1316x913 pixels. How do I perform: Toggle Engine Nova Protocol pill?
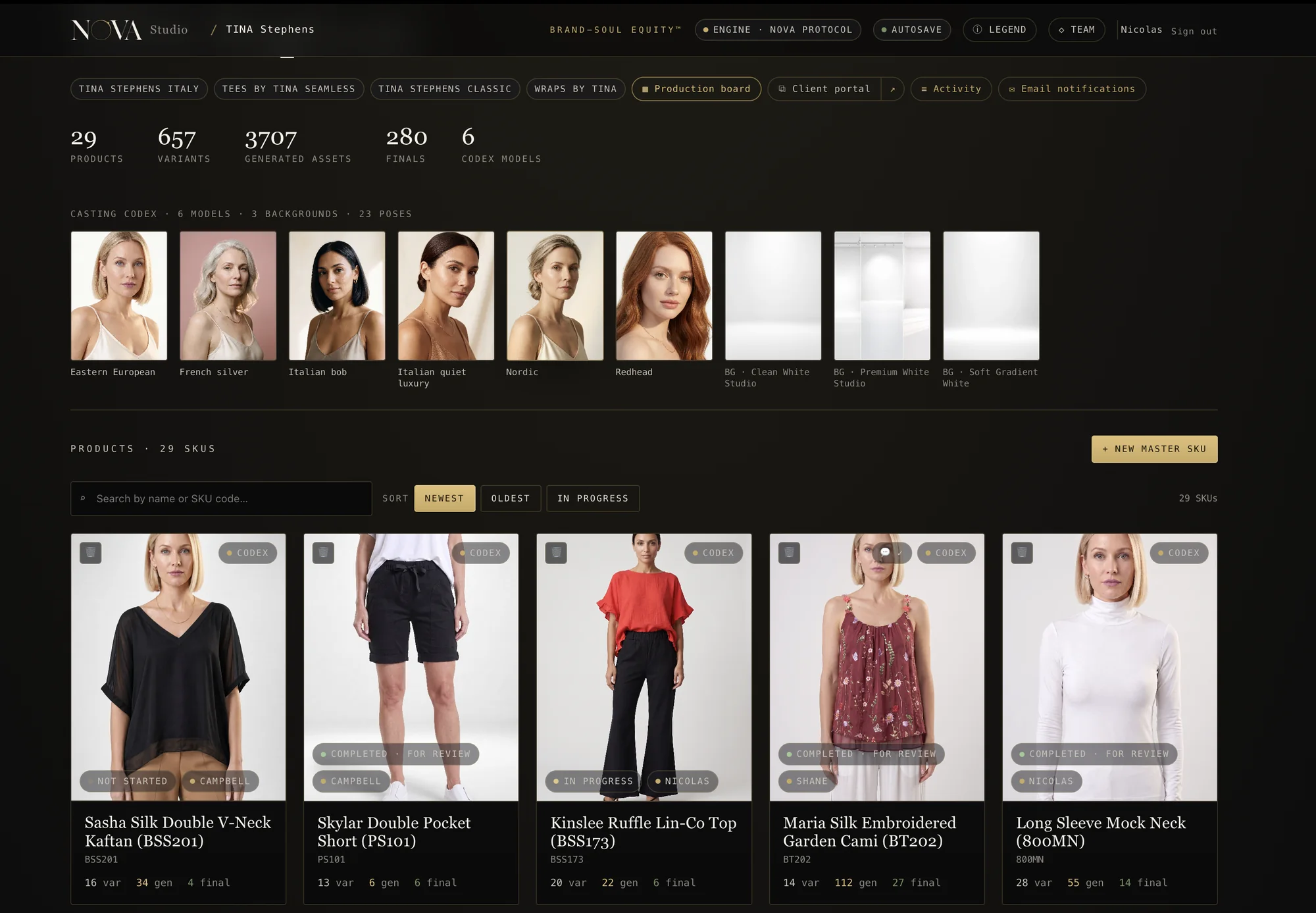(778, 30)
